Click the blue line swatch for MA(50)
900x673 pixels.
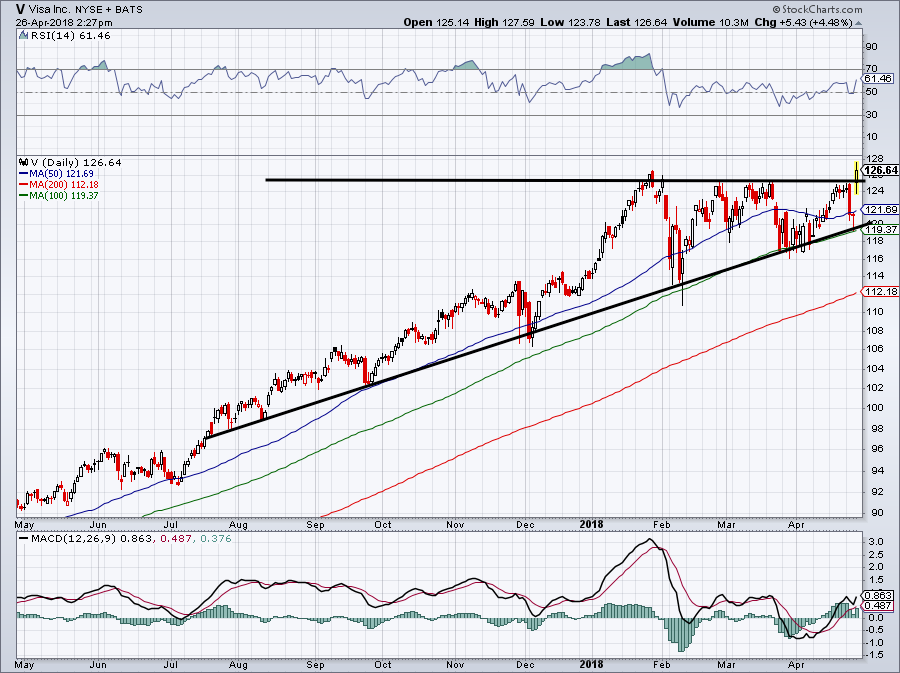pos(24,173)
